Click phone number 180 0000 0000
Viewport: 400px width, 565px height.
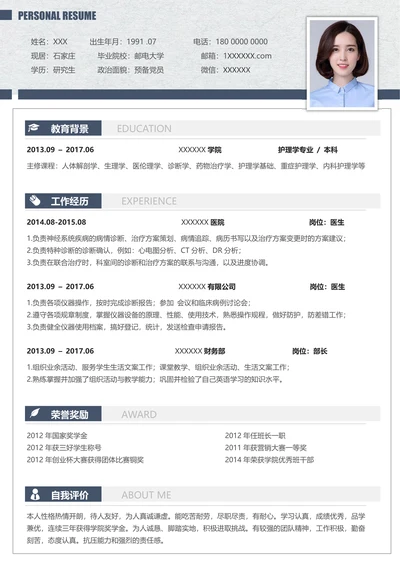[x=241, y=41]
